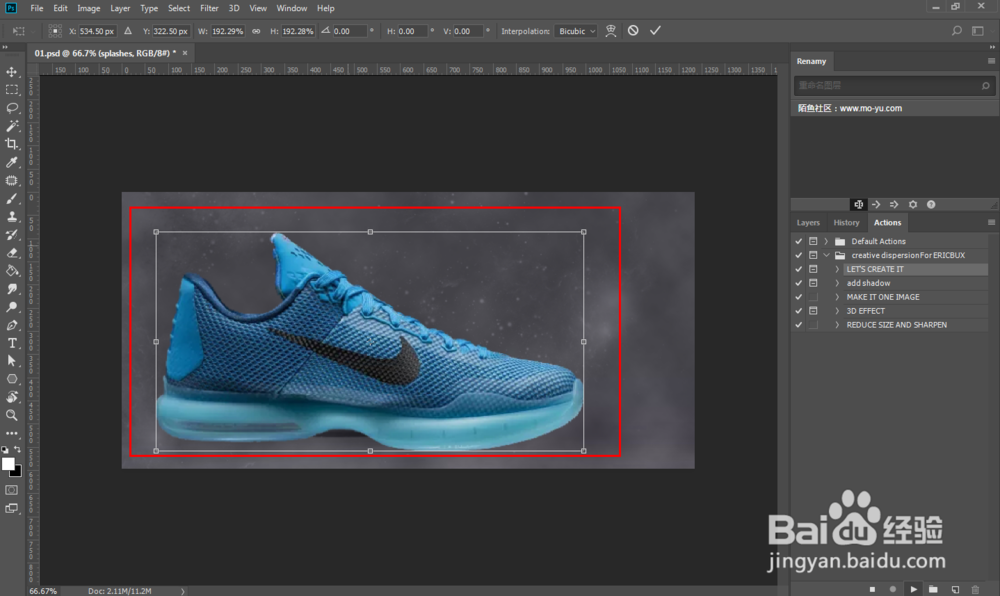Cancel the transform in options bar
Image resolution: width=1000 pixels, height=596 pixels.
pos(633,31)
